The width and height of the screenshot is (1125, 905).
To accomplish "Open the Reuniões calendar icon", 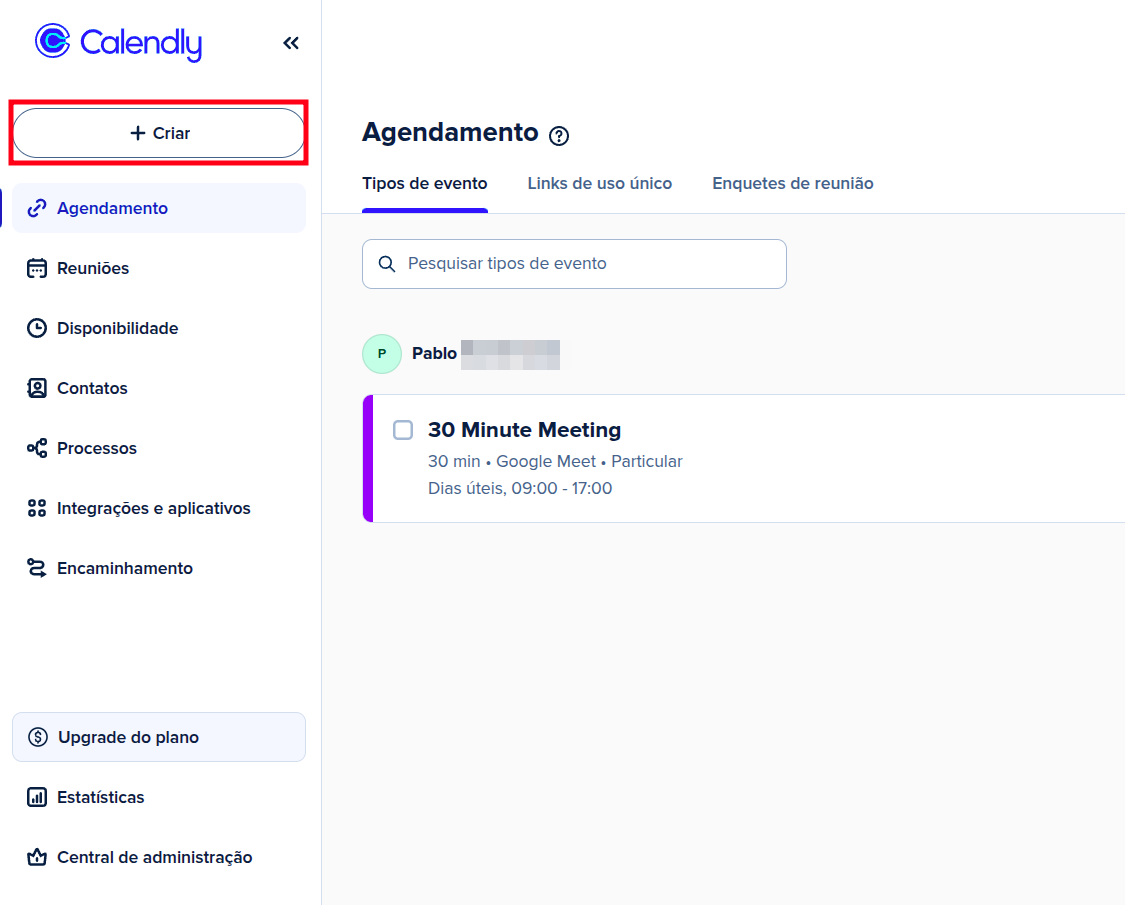I will (x=37, y=268).
